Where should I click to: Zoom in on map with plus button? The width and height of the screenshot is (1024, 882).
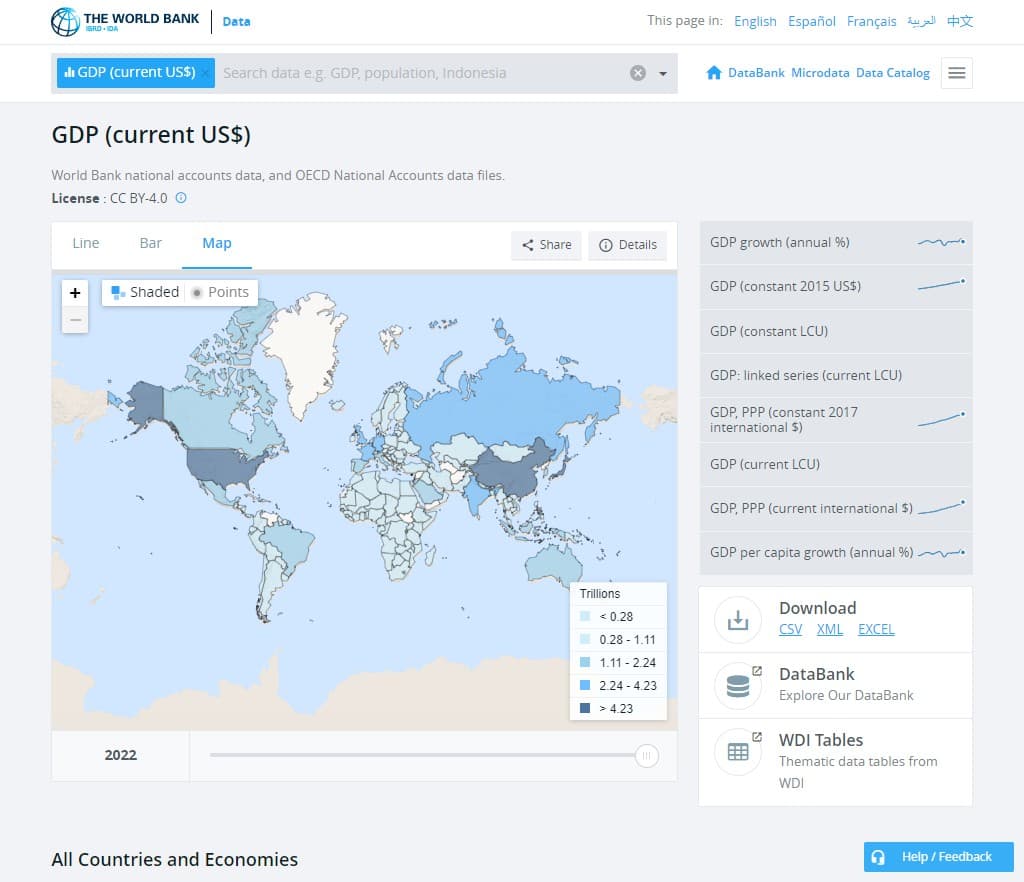click(75, 293)
